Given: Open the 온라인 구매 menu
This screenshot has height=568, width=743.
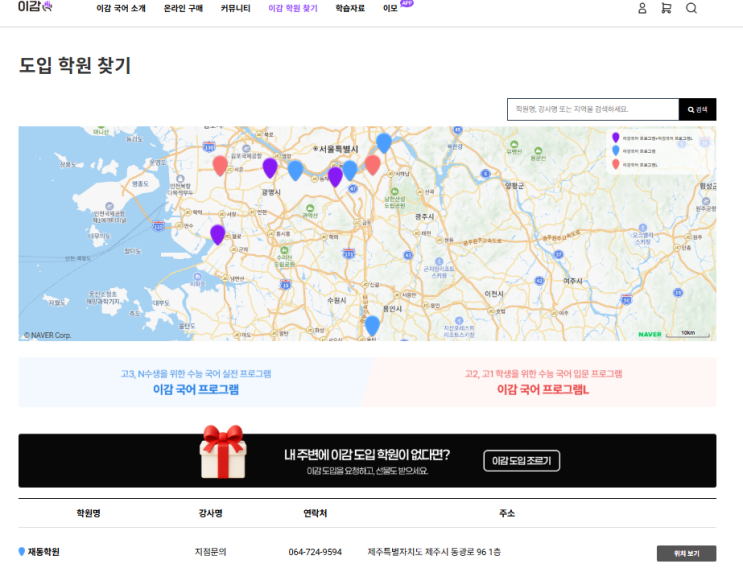Looking at the screenshot, I should click(183, 9).
